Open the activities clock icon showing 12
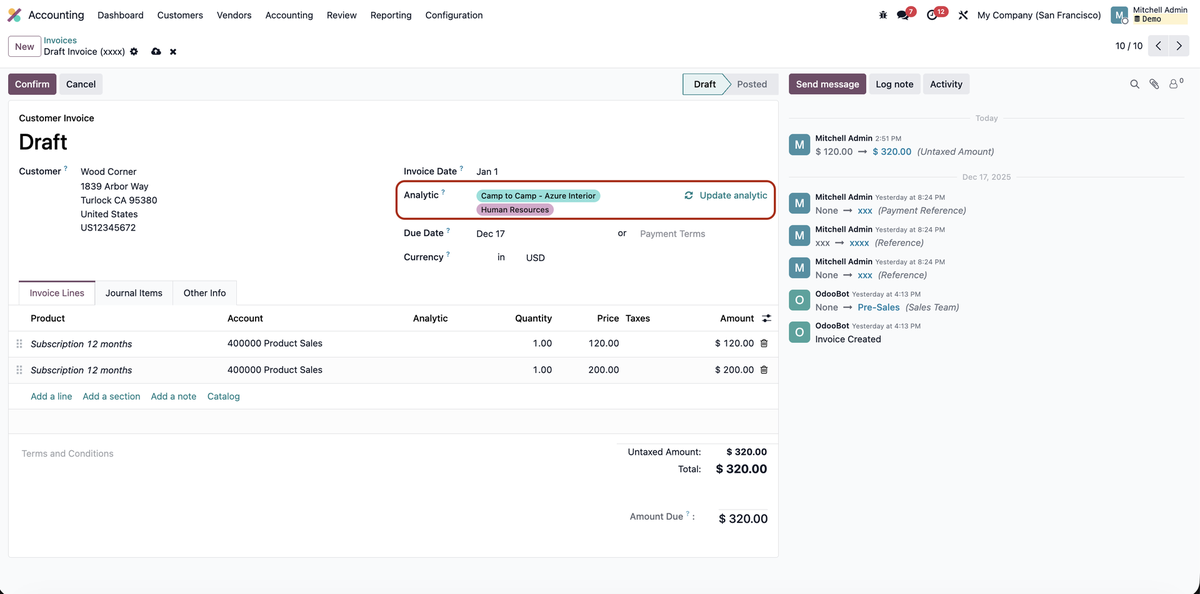Viewport: 1200px width, 594px height. 930,14
